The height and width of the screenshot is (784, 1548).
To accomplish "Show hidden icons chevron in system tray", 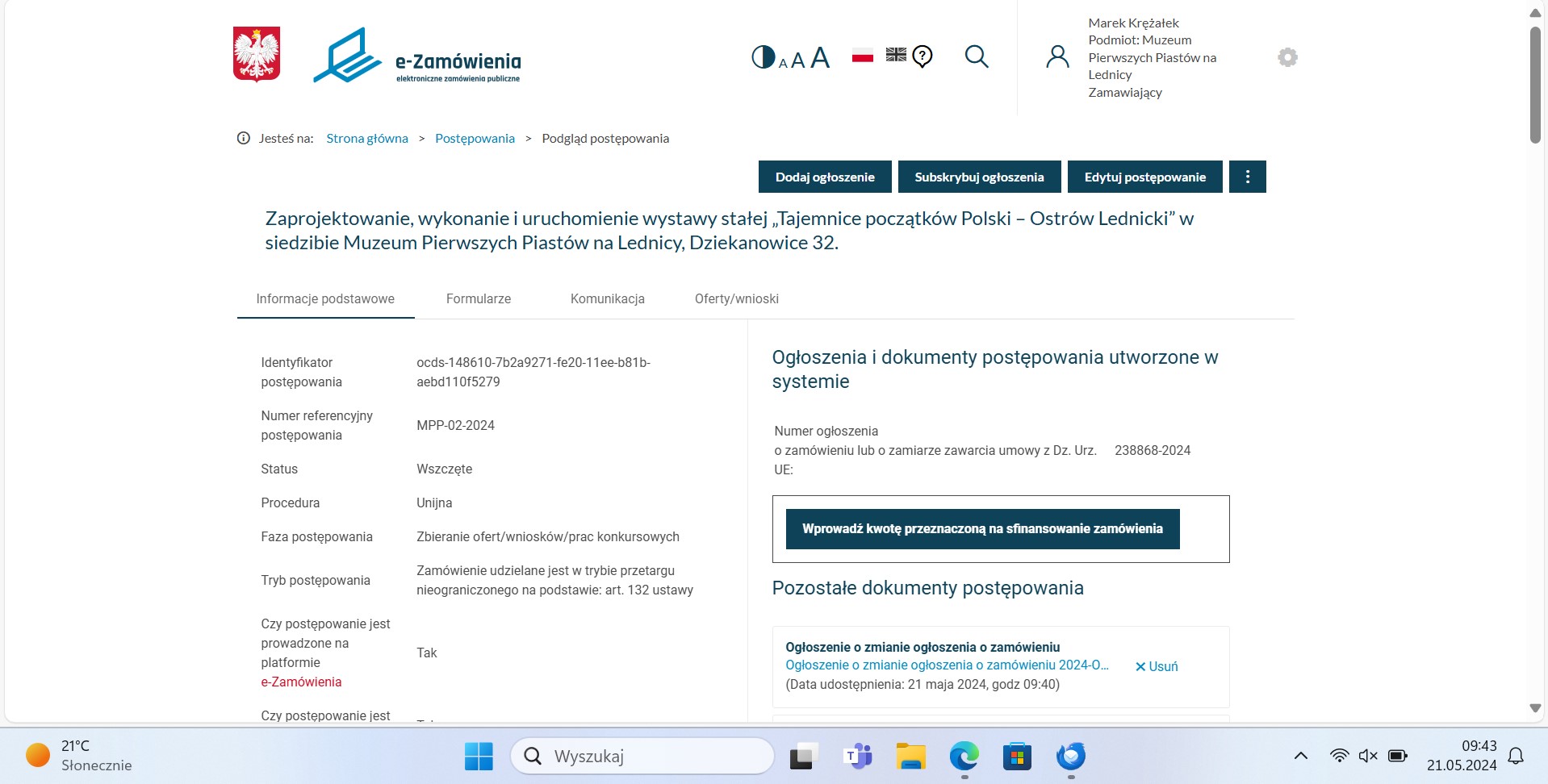I will 1300,756.
